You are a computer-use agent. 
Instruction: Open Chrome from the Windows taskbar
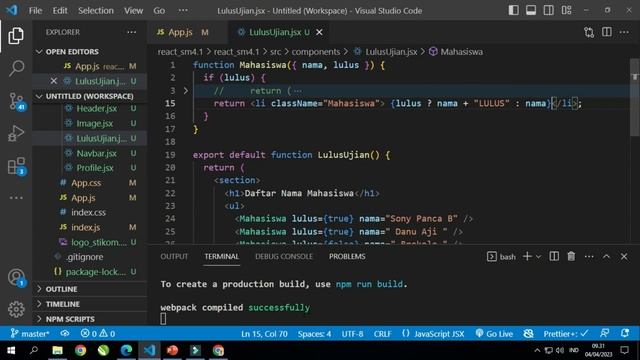[80, 351]
